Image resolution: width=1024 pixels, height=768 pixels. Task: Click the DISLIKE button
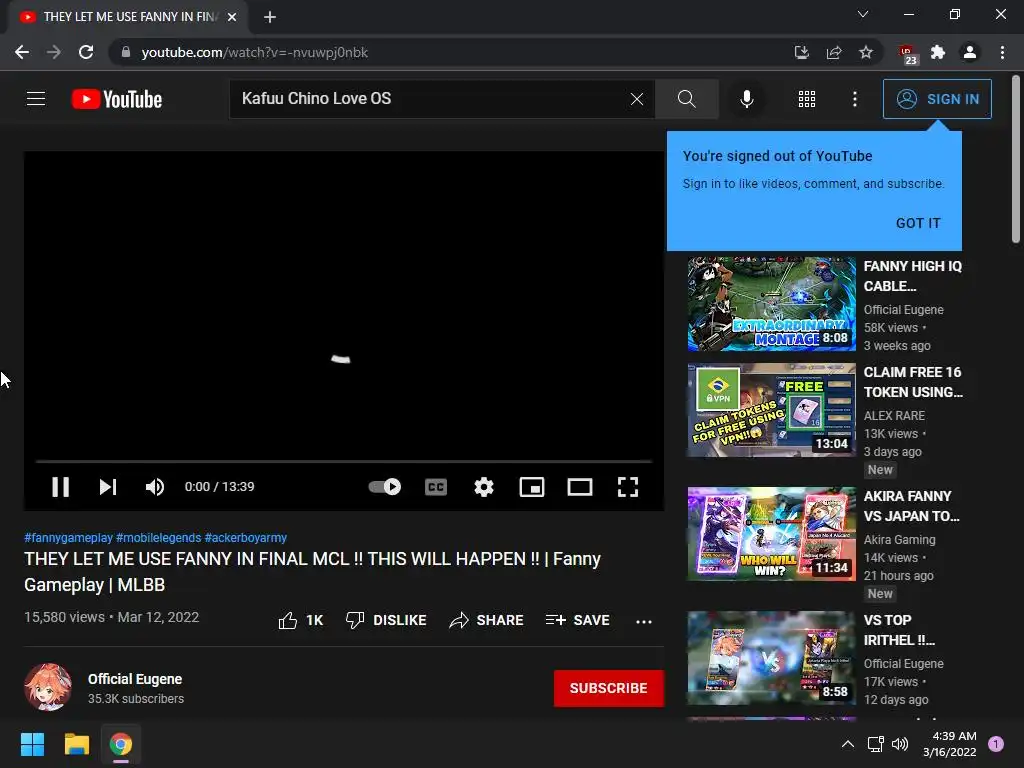[386, 620]
